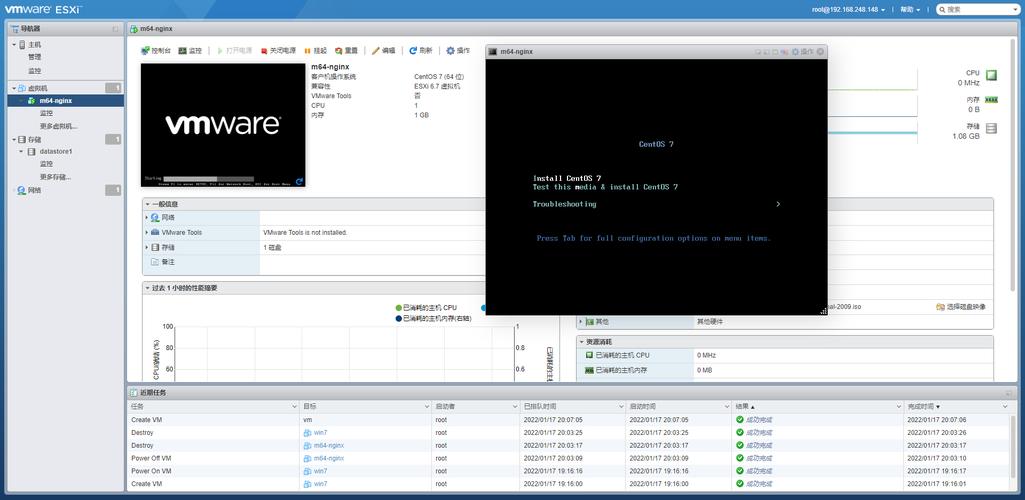Click the 编辑 pencil edit button

pos(384,50)
